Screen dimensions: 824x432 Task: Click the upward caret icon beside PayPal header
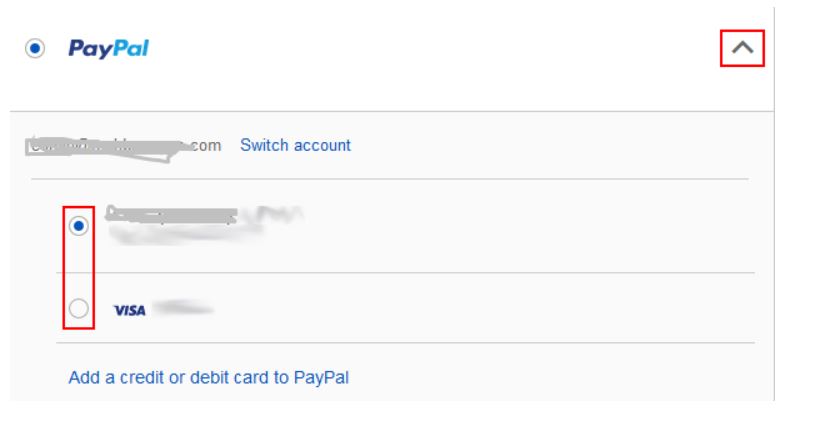[x=743, y=46]
